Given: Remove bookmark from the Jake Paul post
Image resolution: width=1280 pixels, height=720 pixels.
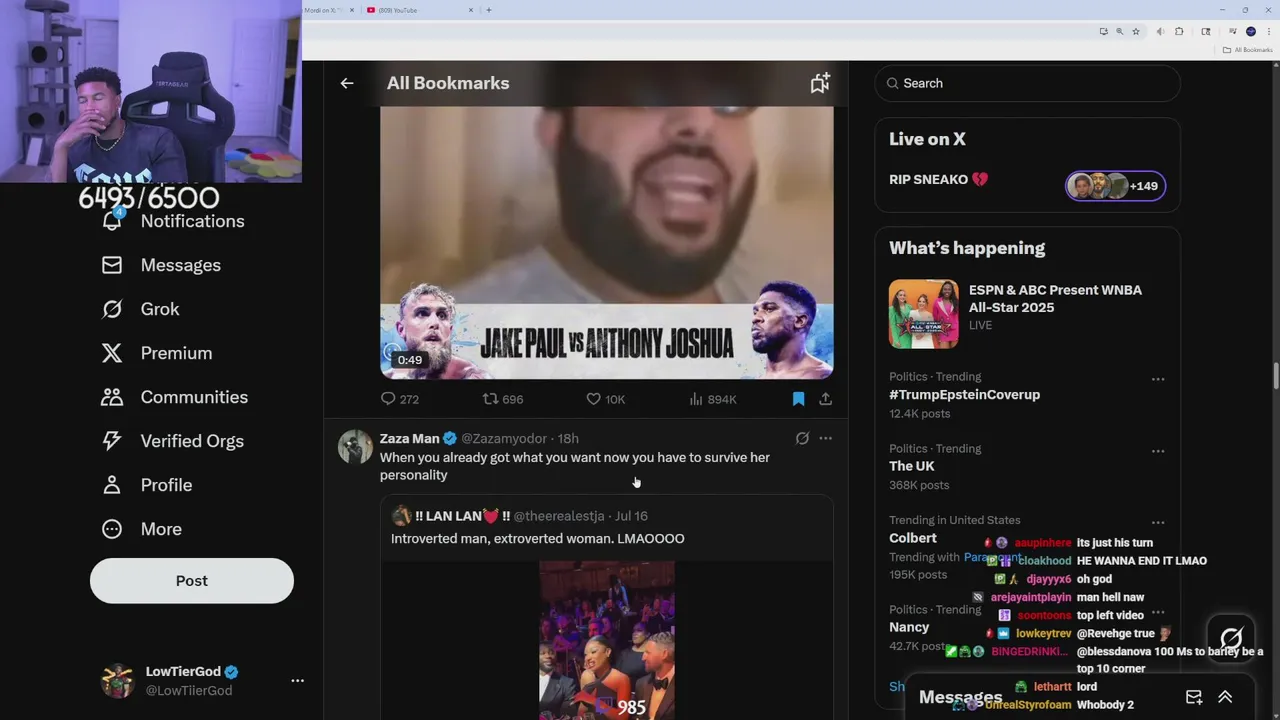Looking at the screenshot, I should [x=798, y=399].
